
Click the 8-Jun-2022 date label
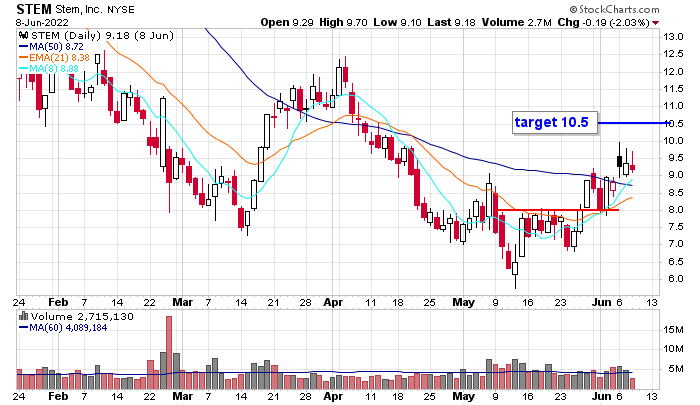click(x=42, y=22)
